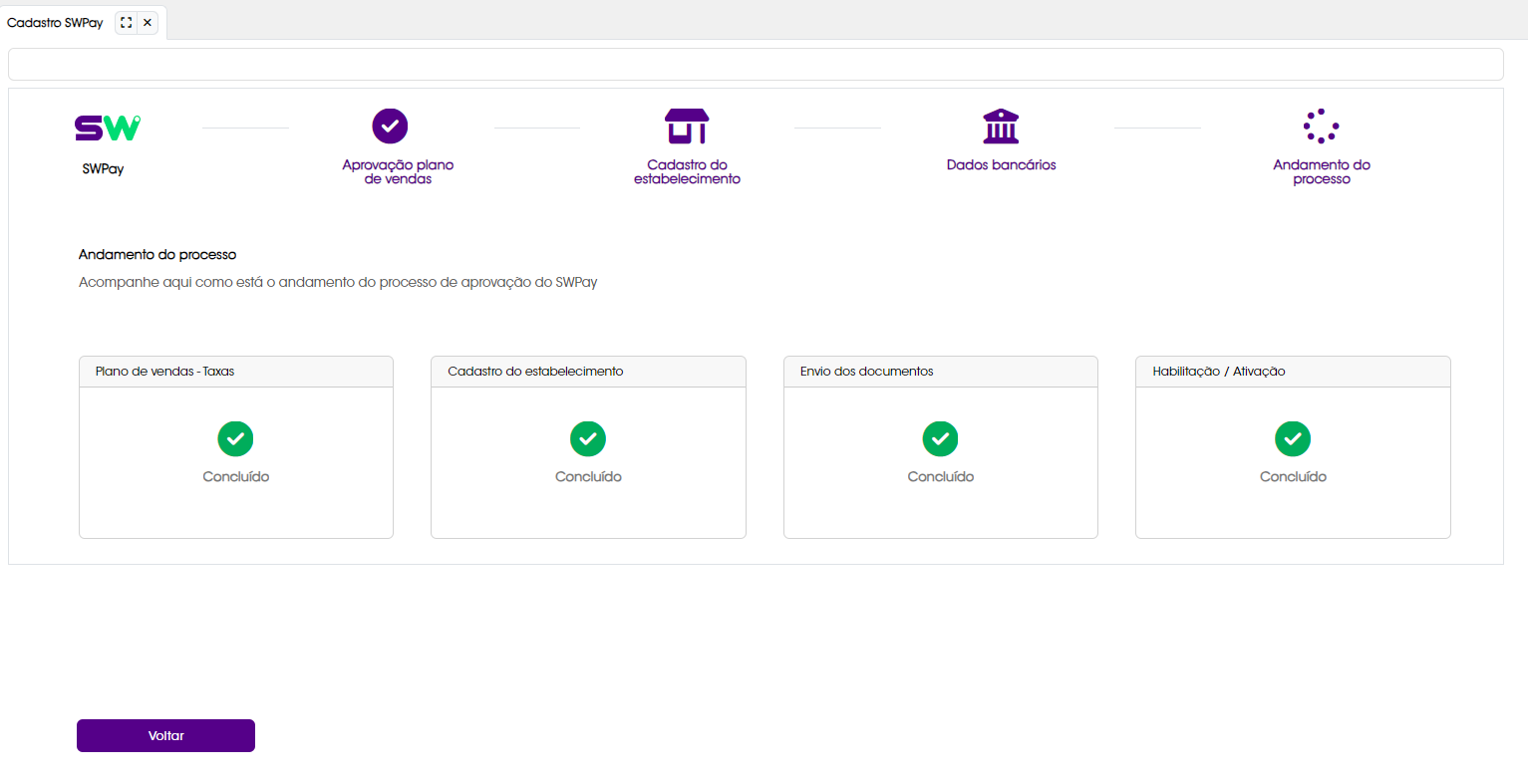Select the Andamento do processo spinner icon
Screen dimensions: 1528x784
coord(1322,127)
